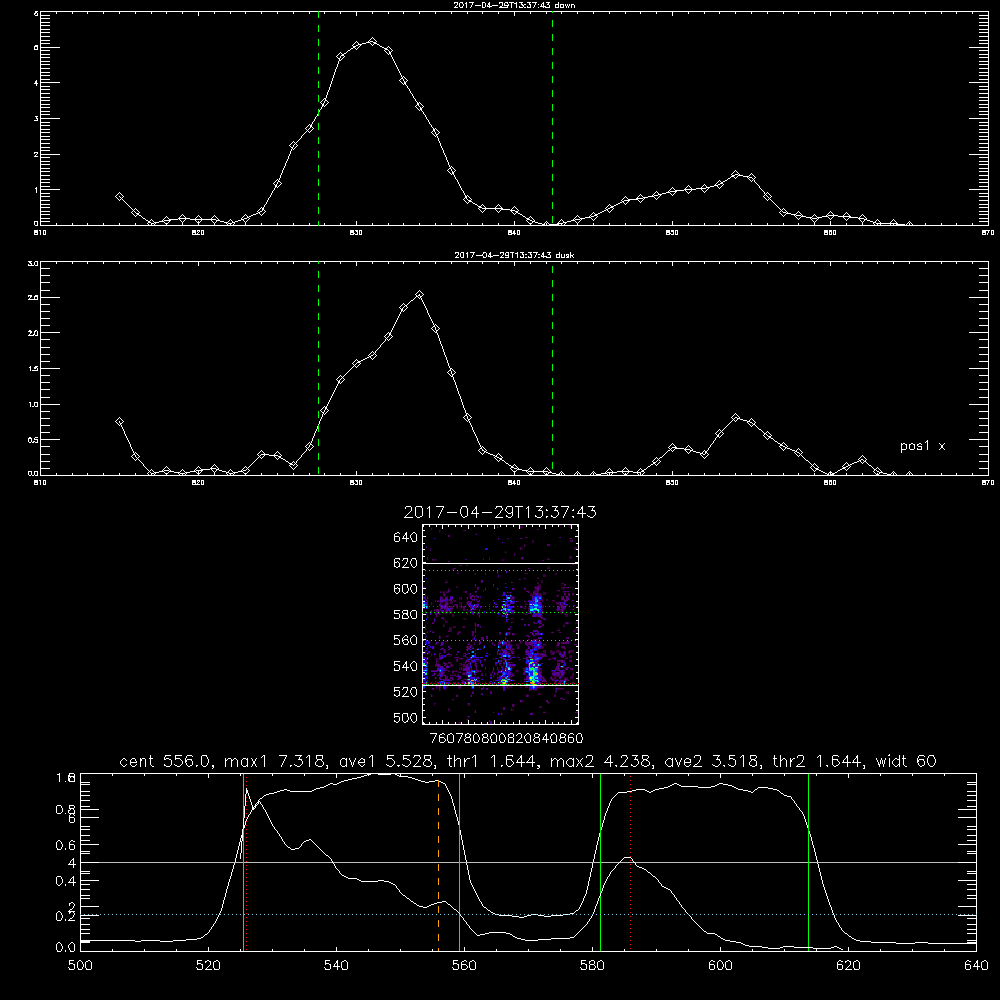Click spectral image y-axis label "600"
The width and height of the screenshot is (1000, 1000).
[x=406, y=589]
